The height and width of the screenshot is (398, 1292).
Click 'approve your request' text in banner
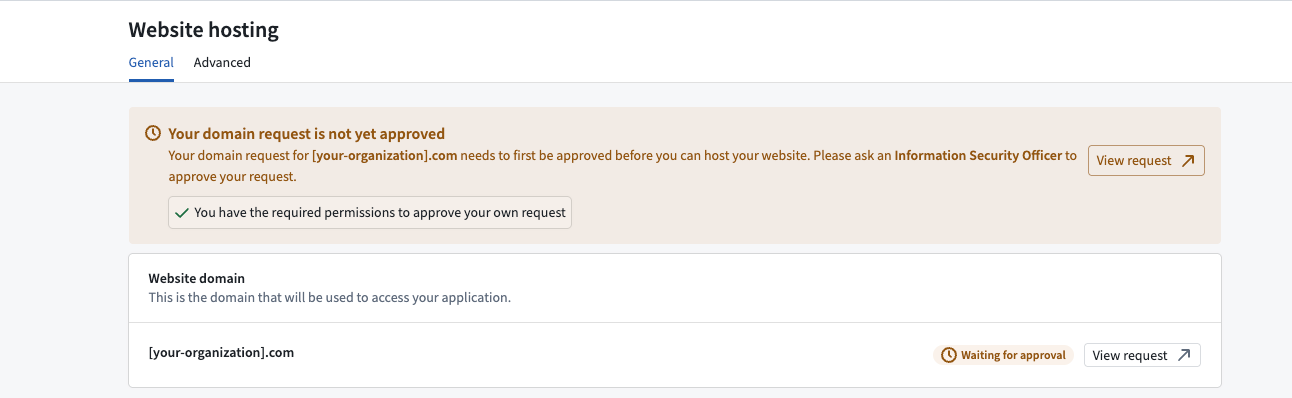231,177
